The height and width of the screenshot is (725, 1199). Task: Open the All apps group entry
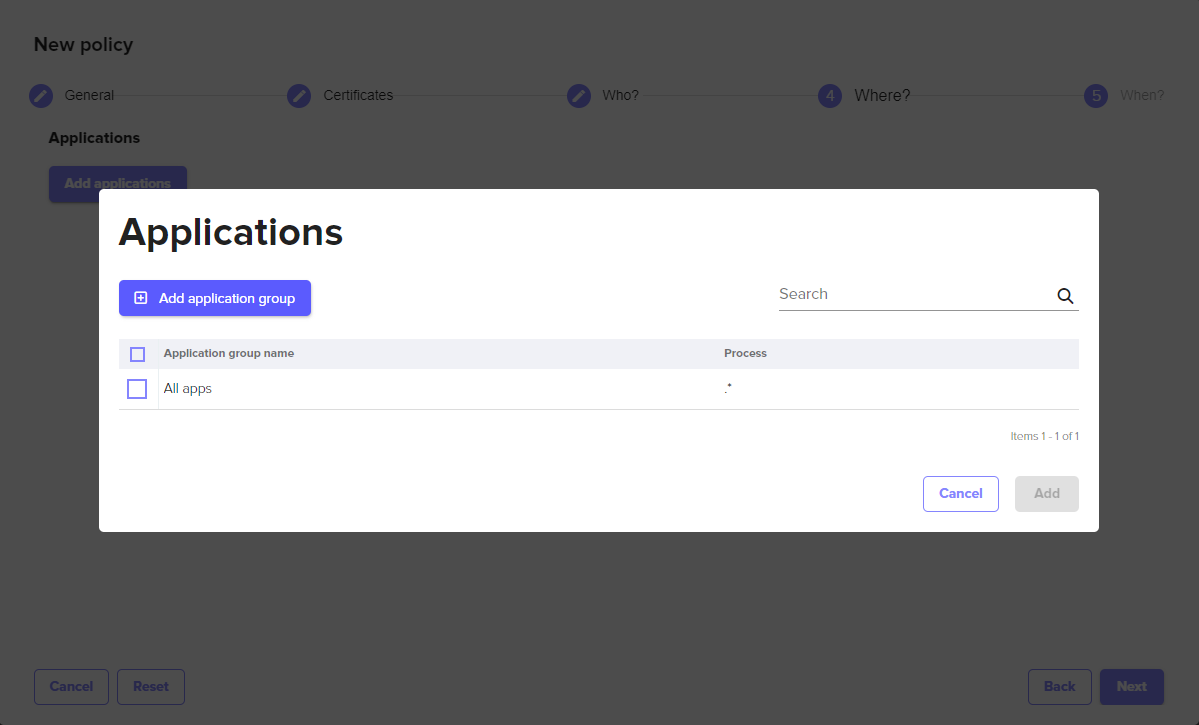(188, 389)
